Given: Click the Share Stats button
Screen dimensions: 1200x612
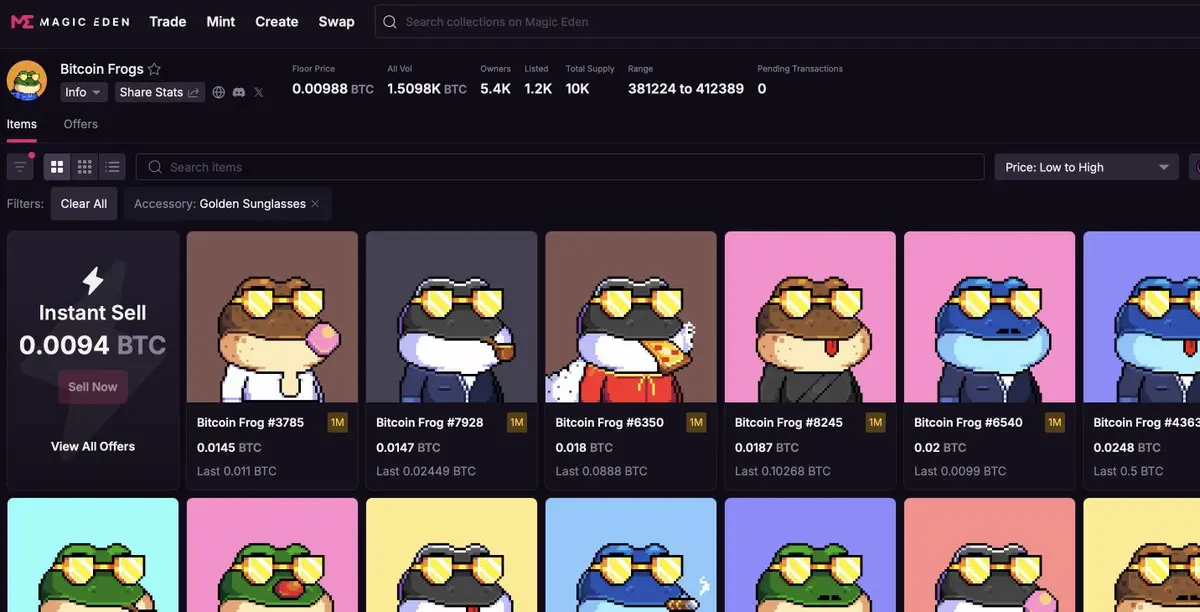Looking at the screenshot, I should tap(159, 92).
